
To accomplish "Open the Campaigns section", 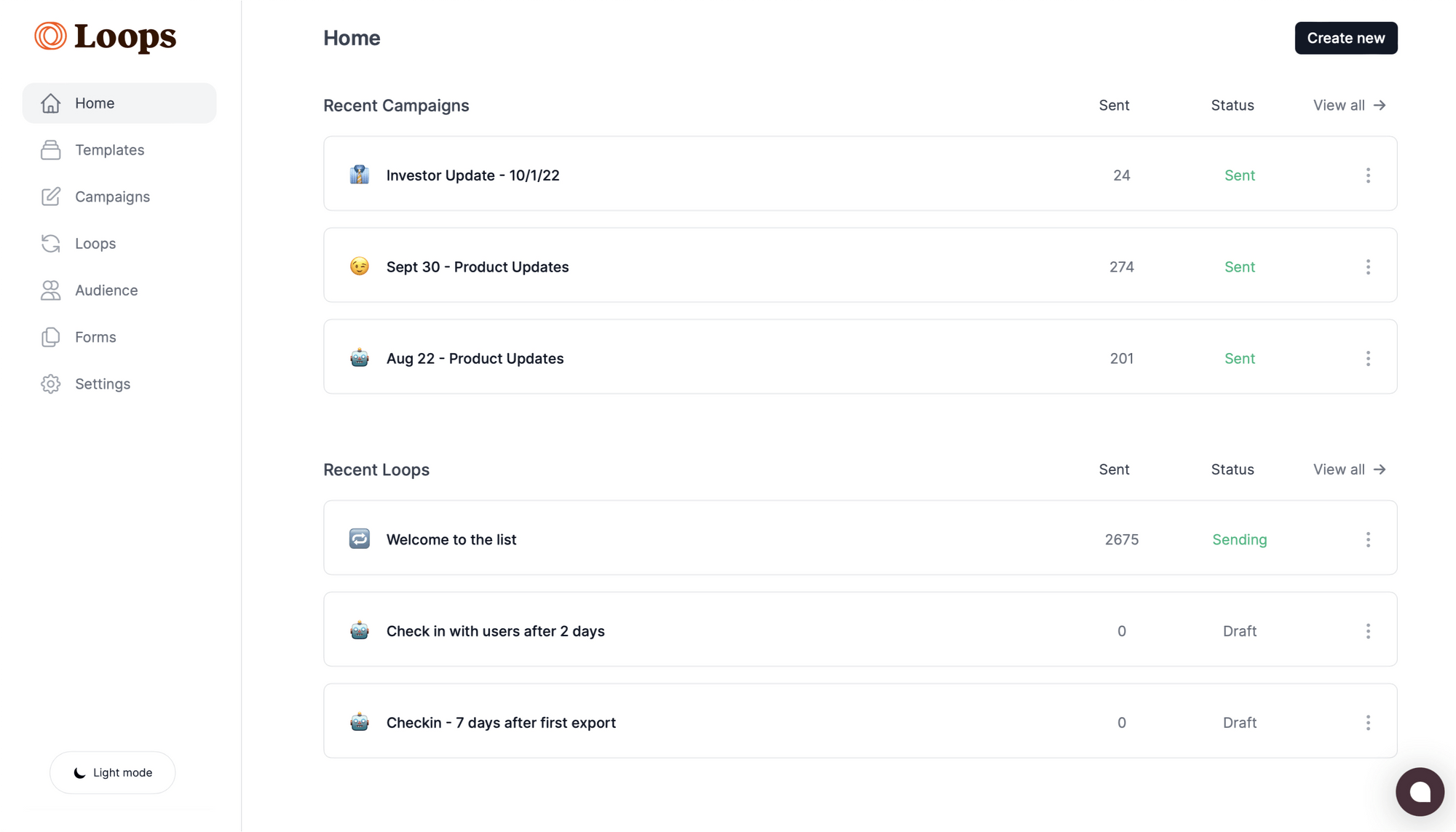I will tap(112, 197).
